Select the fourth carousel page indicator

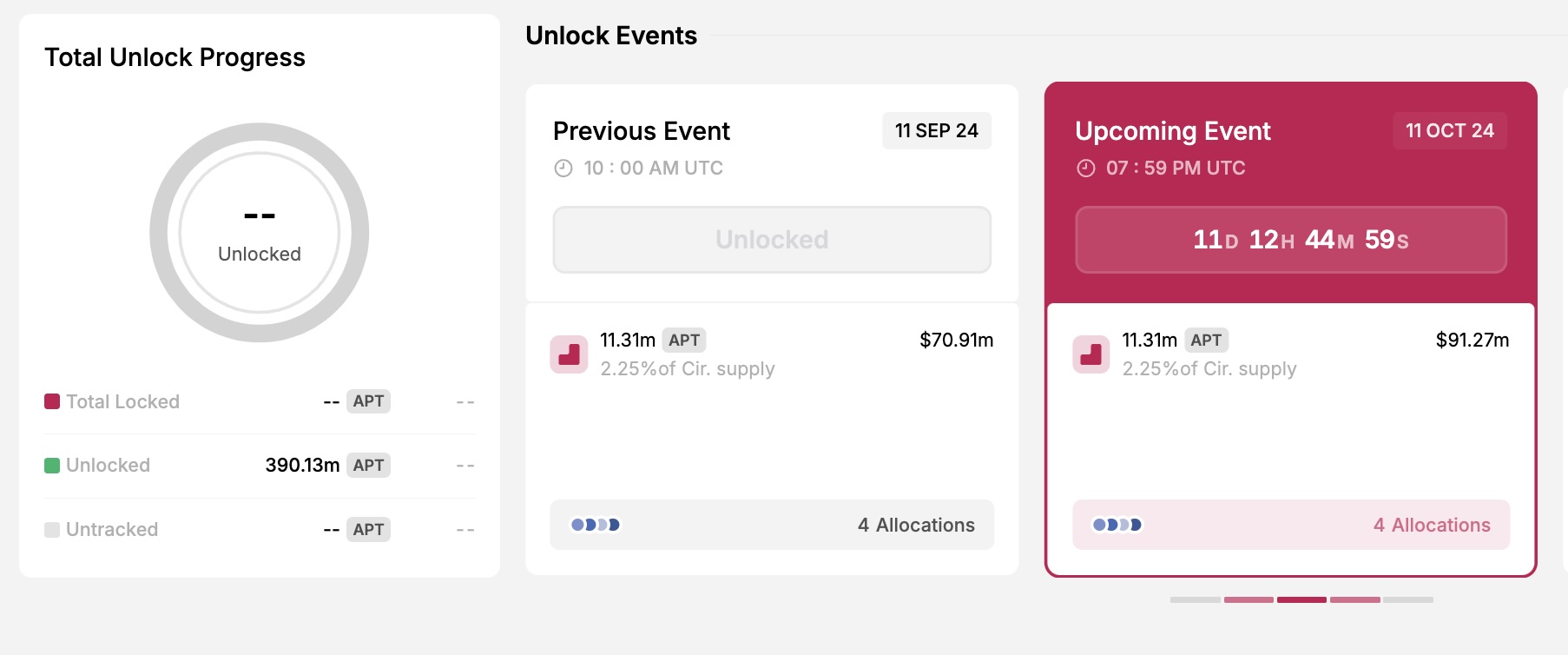(x=1354, y=599)
